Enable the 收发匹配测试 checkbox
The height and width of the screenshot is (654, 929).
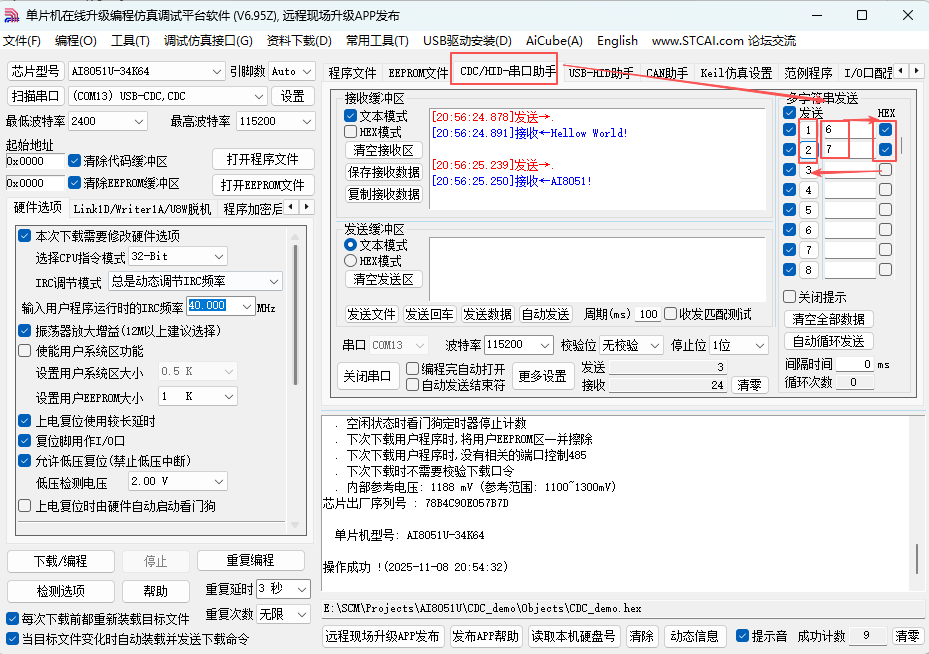(672, 314)
